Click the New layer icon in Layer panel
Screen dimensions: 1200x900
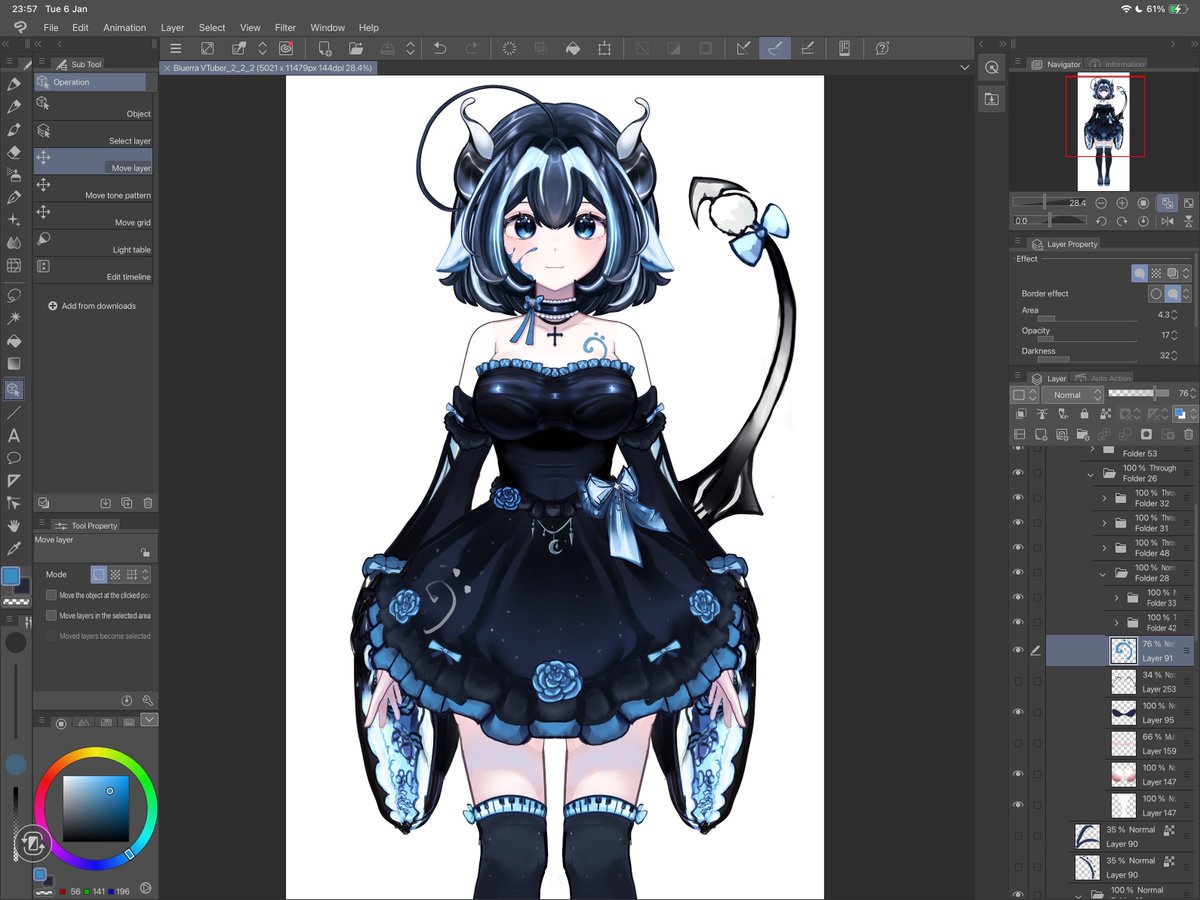[1039, 434]
